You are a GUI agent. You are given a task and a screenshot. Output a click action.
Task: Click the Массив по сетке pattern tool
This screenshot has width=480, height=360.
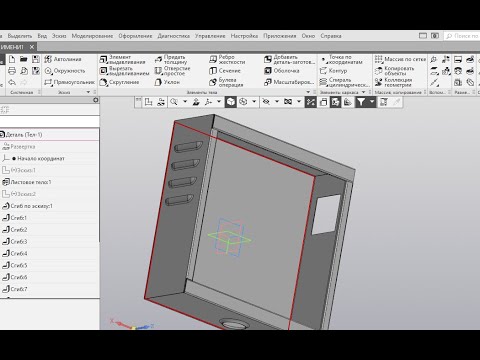(x=400, y=59)
